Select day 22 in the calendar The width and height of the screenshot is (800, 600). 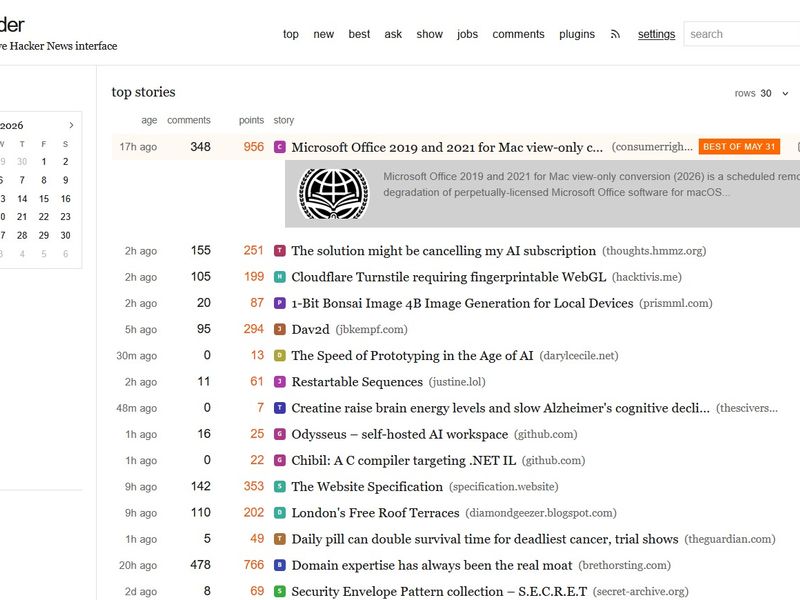point(44,217)
